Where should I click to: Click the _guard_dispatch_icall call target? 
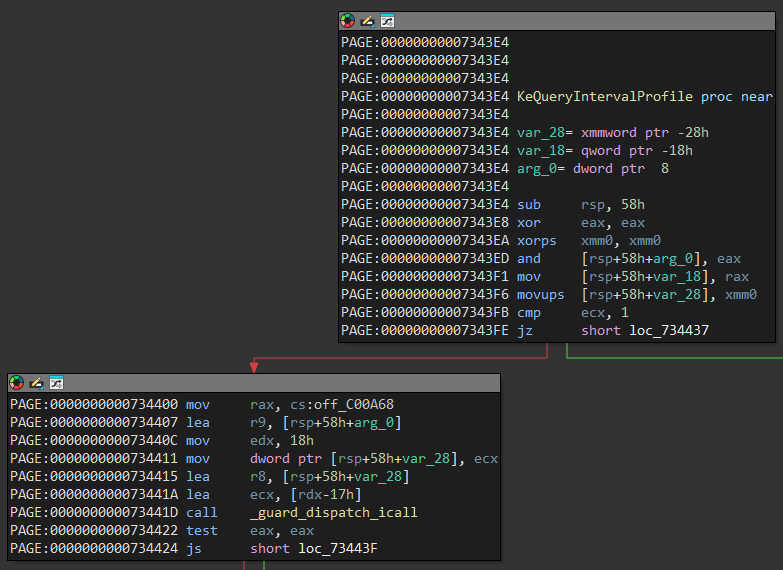[334, 512]
